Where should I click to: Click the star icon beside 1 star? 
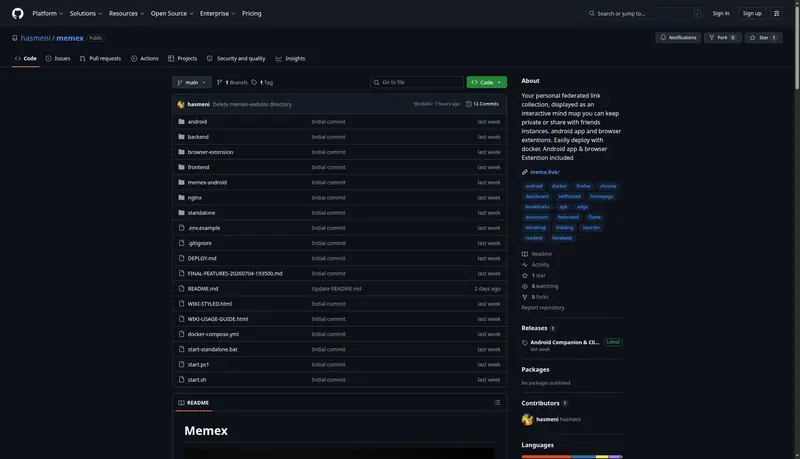pyautogui.click(x=524, y=275)
